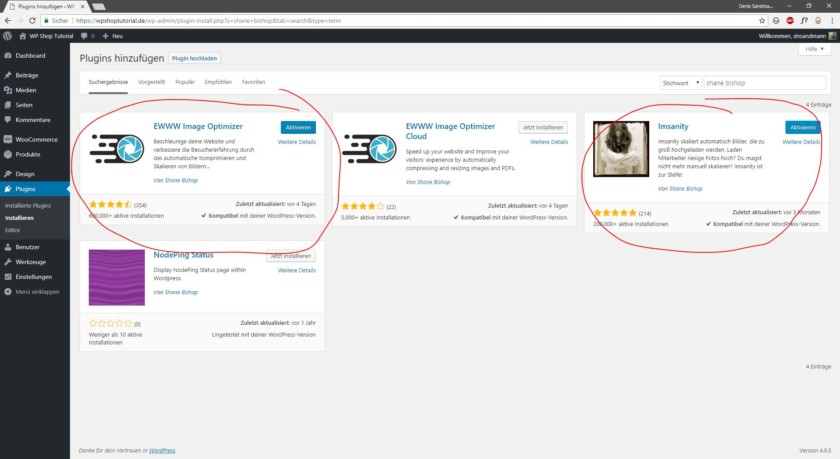Open WooCommerce in the sidebar

point(36,139)
